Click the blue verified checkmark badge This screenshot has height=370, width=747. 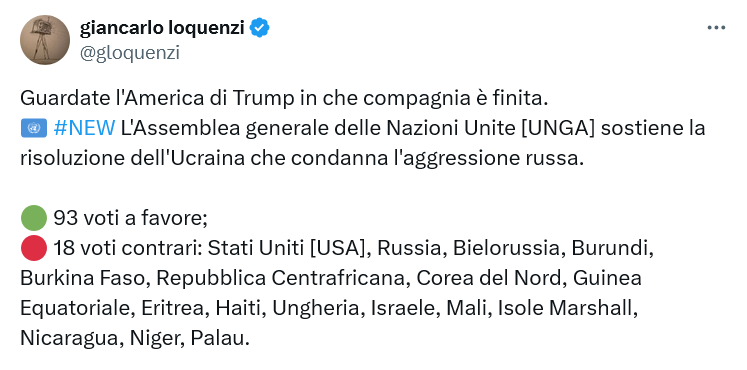pyautogui.click(x=260, y=29)
